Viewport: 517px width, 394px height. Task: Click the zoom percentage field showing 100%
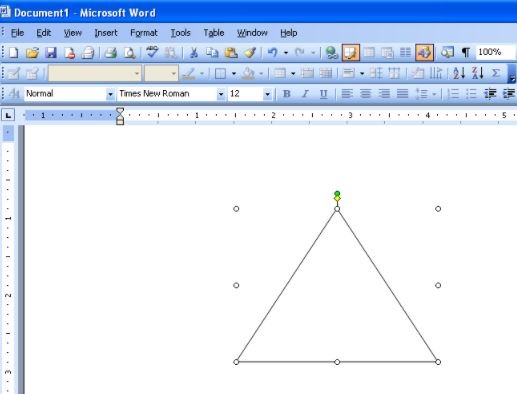point(495,52)
